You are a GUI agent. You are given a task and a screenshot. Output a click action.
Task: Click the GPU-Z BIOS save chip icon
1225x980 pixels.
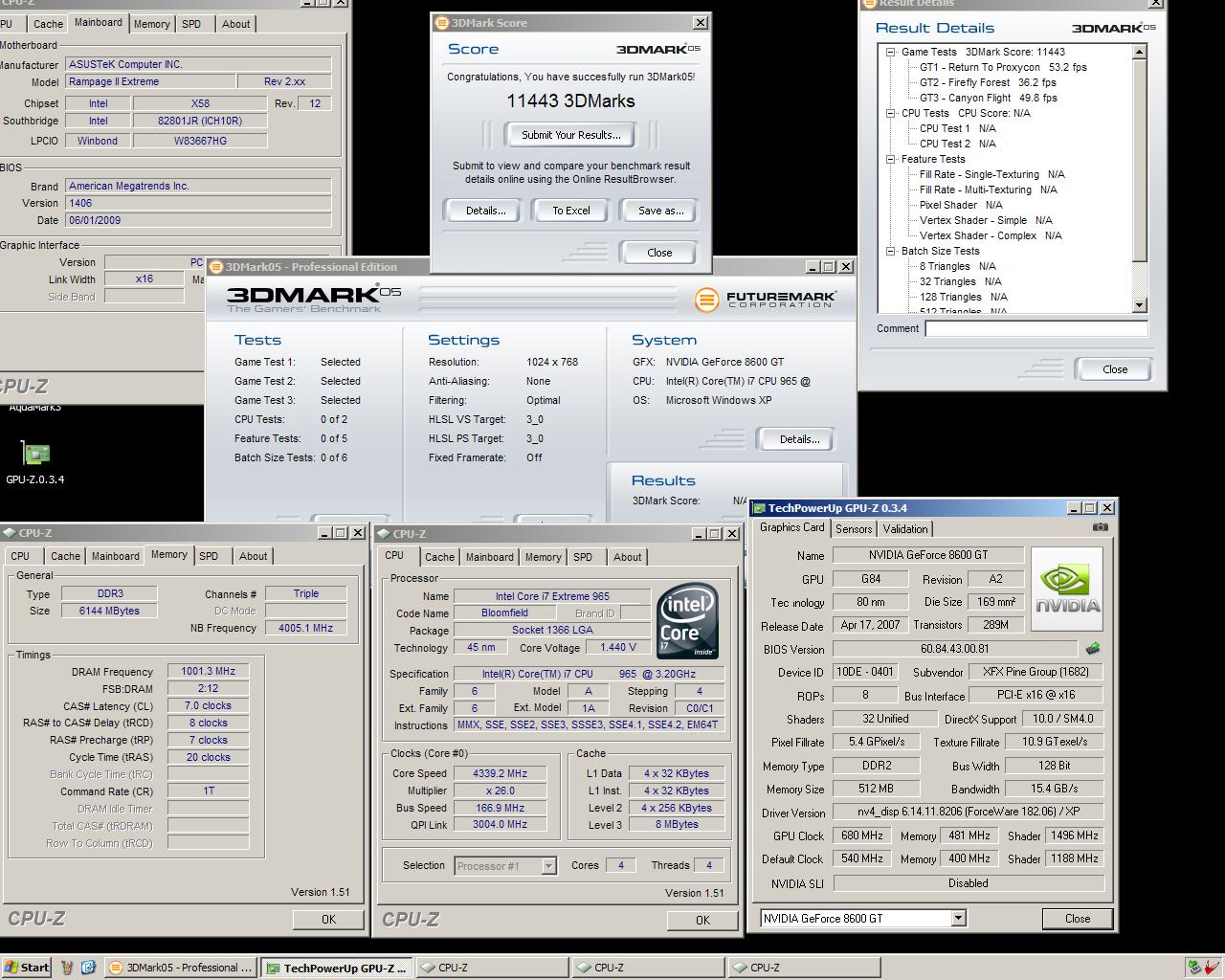pyautogui.click(x=1093, y=649)
